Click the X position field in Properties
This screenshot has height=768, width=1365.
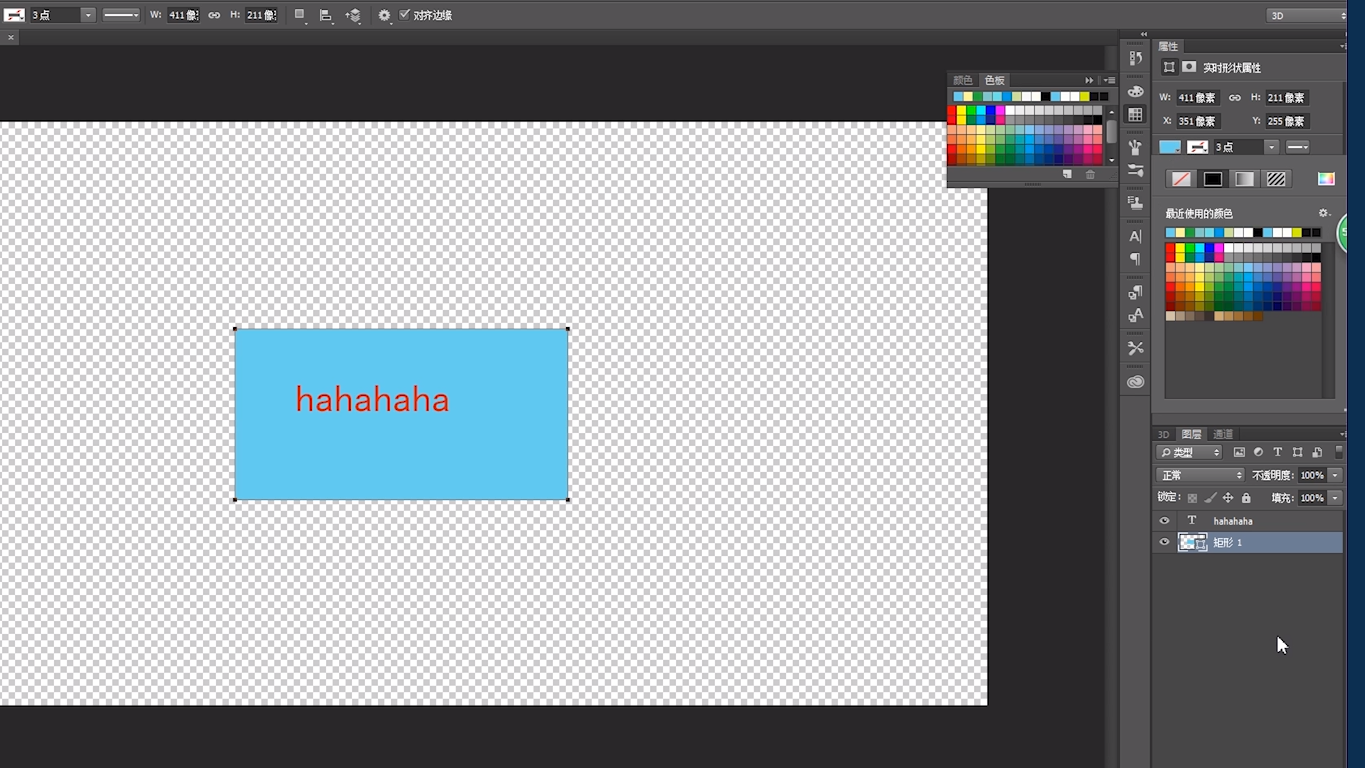point(1197,121)
